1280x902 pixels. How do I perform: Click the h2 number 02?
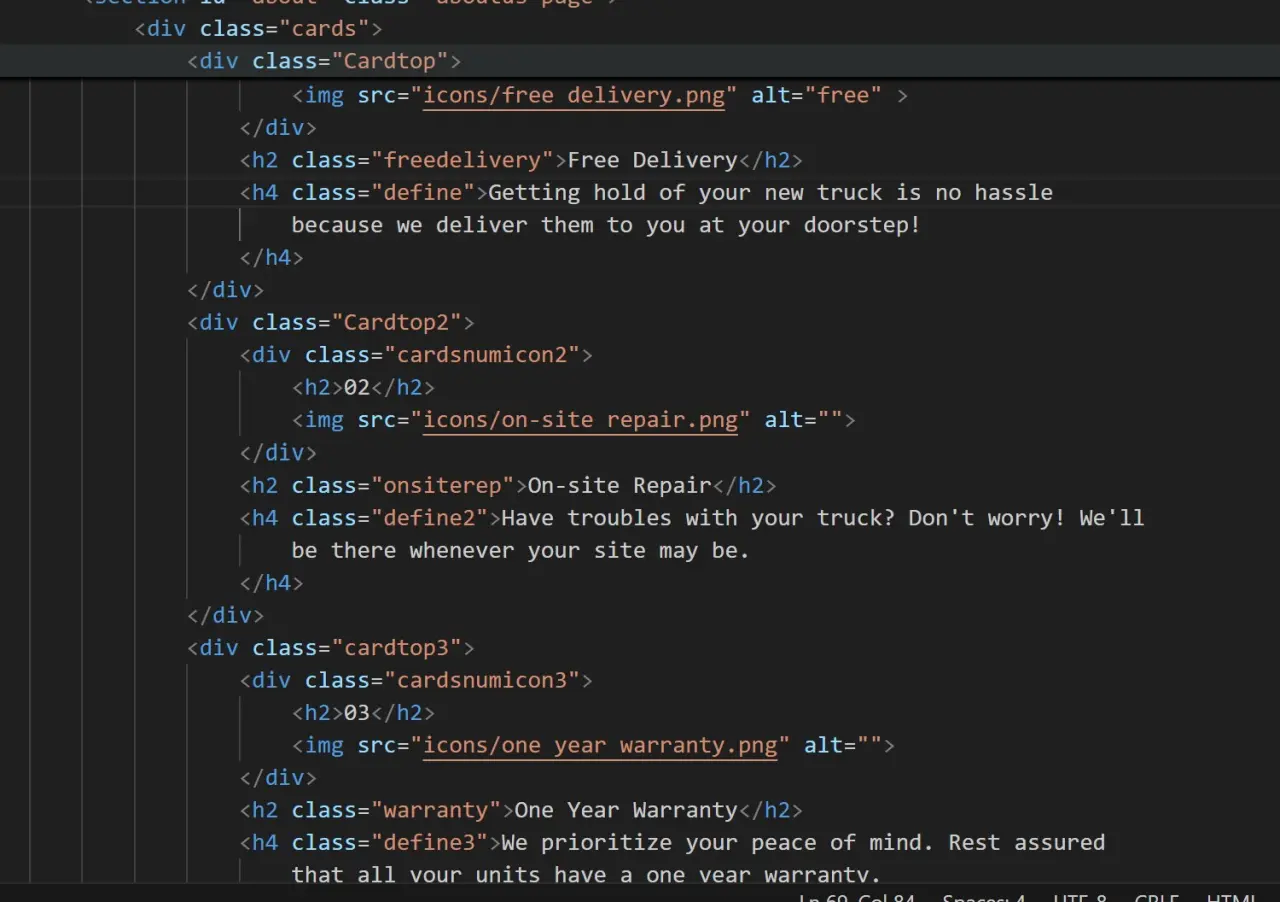357,387
